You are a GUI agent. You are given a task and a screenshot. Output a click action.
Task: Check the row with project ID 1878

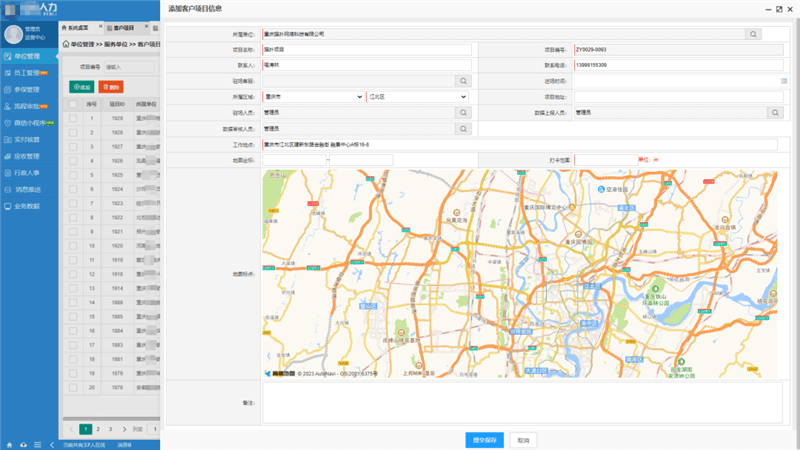point(73,388)
